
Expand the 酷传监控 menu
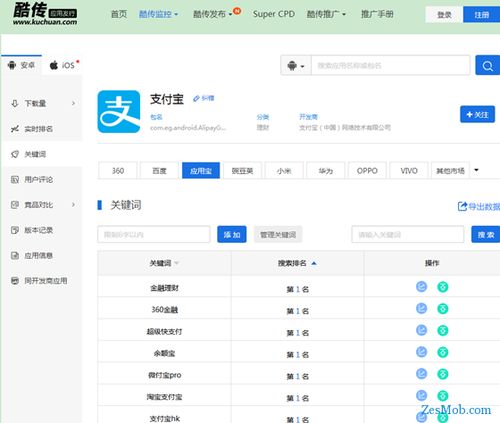tap(158, 14)
